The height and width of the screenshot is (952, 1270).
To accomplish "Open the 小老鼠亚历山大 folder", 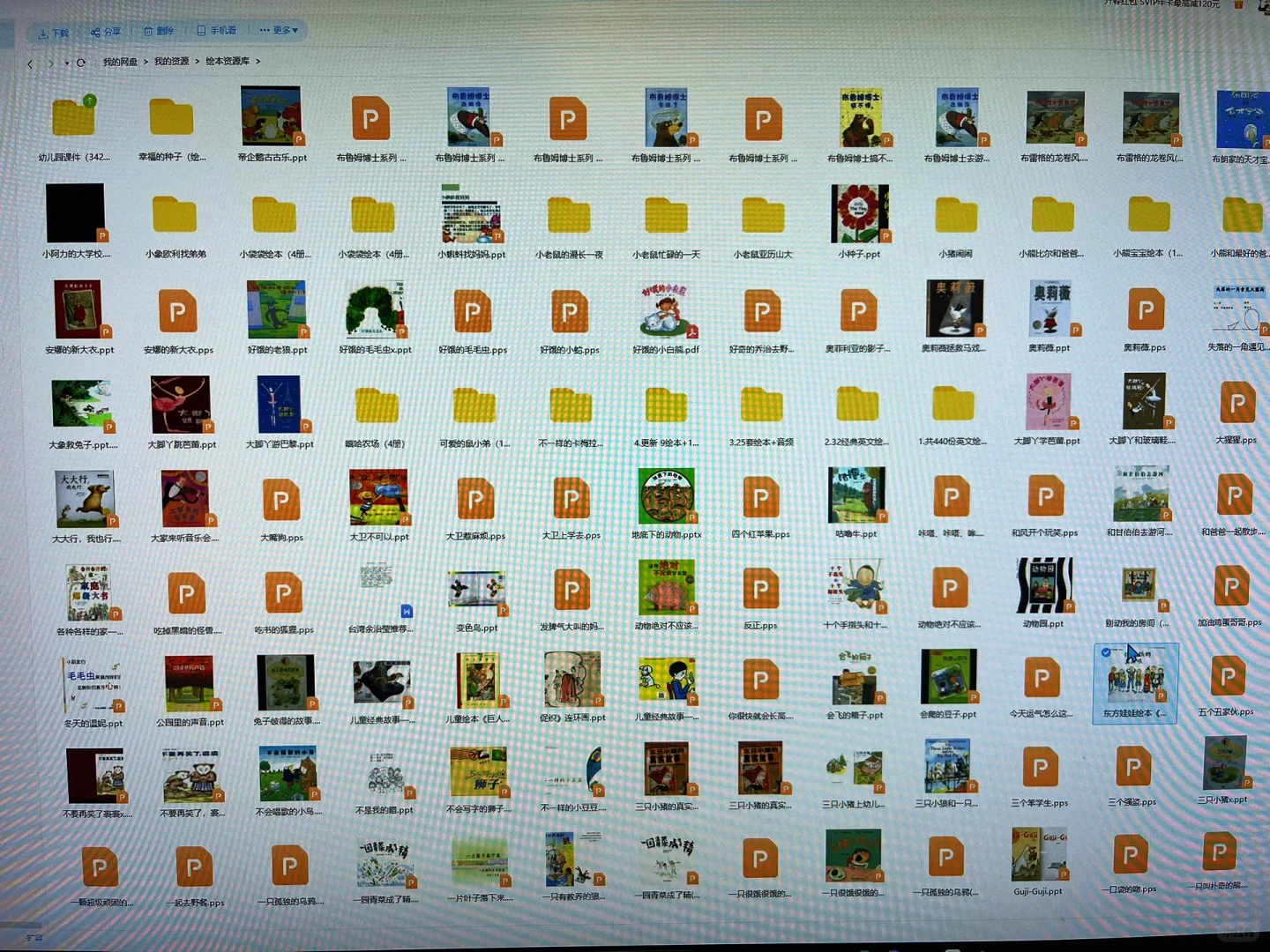I will tap(764, 215).
